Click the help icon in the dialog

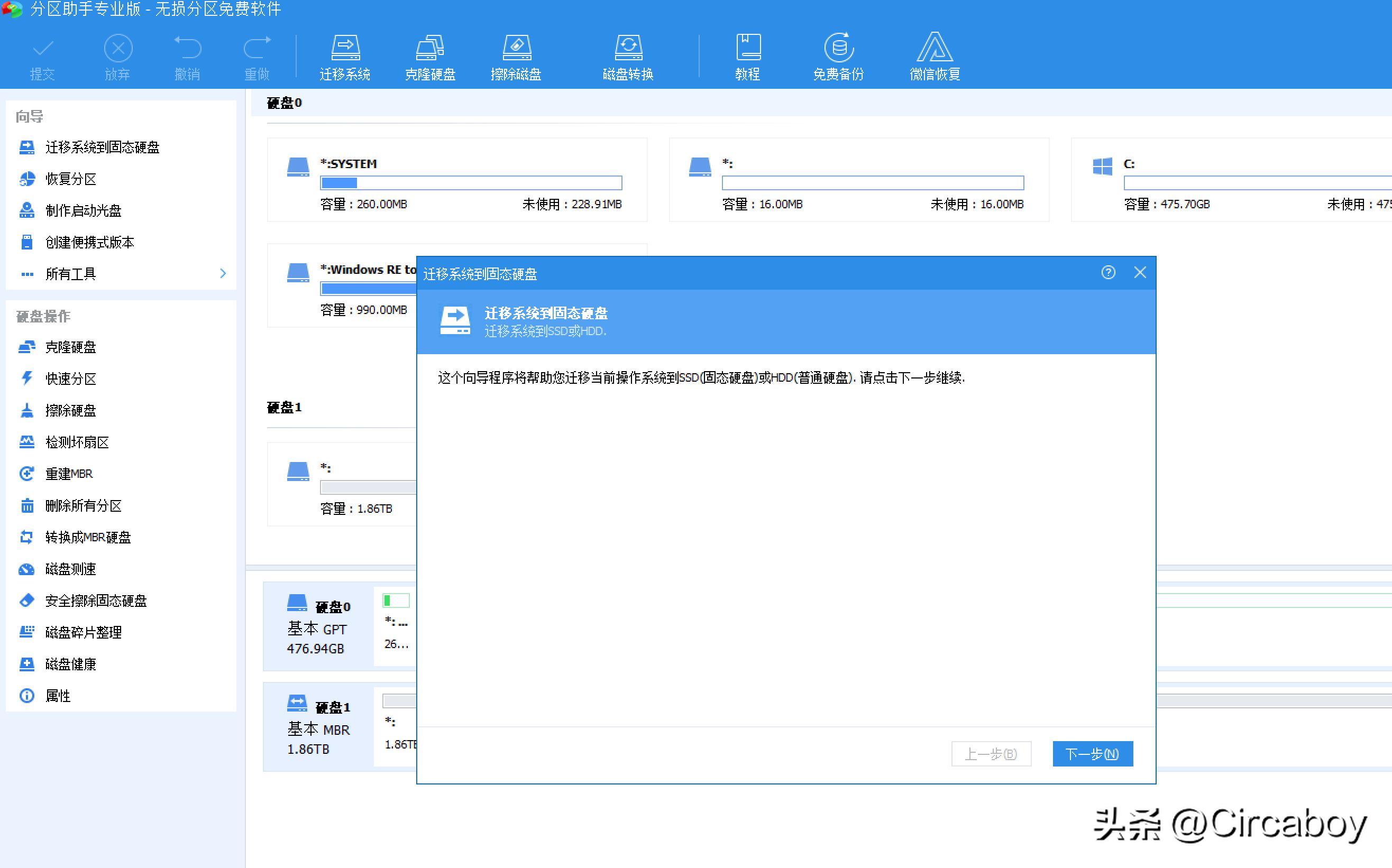pyautogui.click(x=1109, y=273)
